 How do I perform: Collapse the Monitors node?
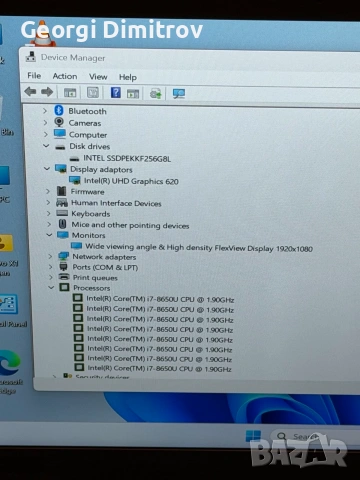point(49,235)
